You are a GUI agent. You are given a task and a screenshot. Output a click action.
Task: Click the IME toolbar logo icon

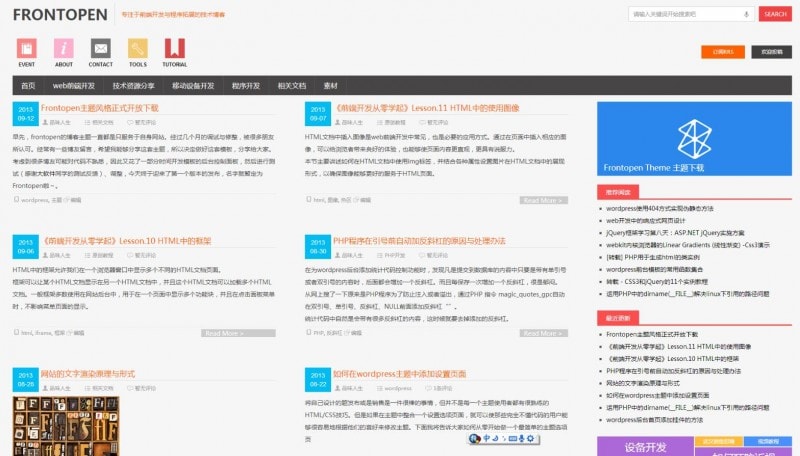coord(474,439)
